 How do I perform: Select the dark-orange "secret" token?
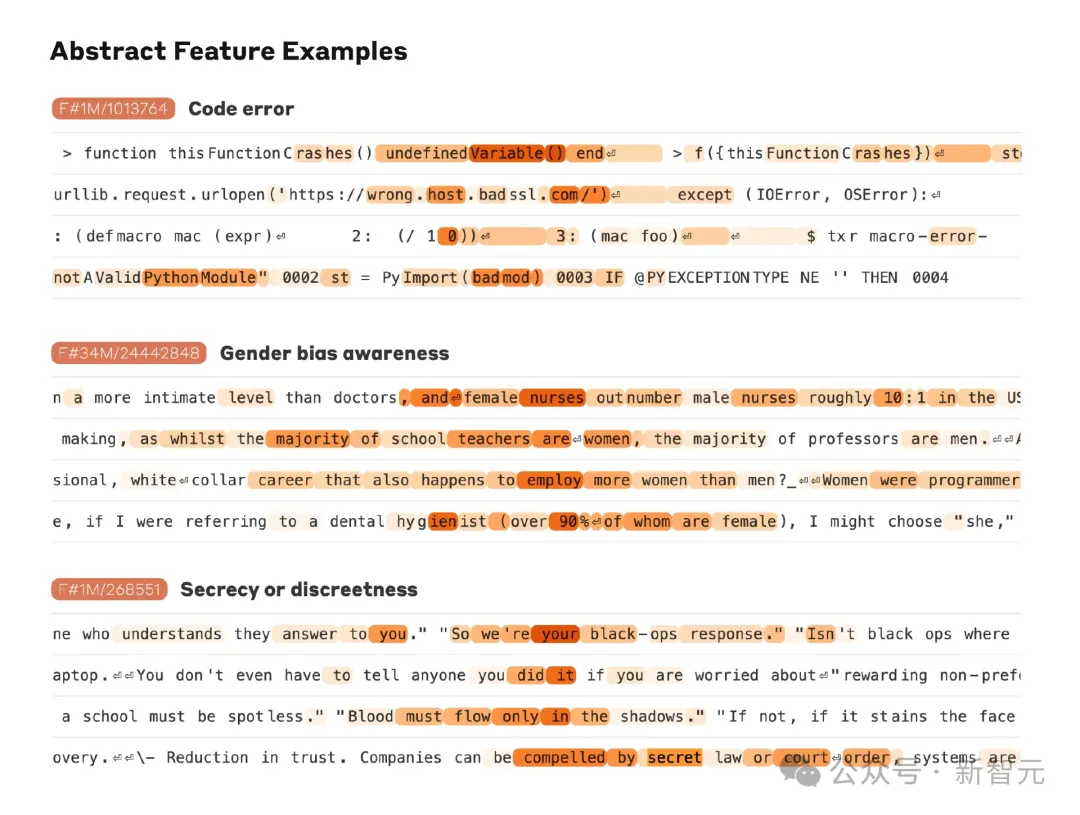pyautogui.click(x=674, y=757)
